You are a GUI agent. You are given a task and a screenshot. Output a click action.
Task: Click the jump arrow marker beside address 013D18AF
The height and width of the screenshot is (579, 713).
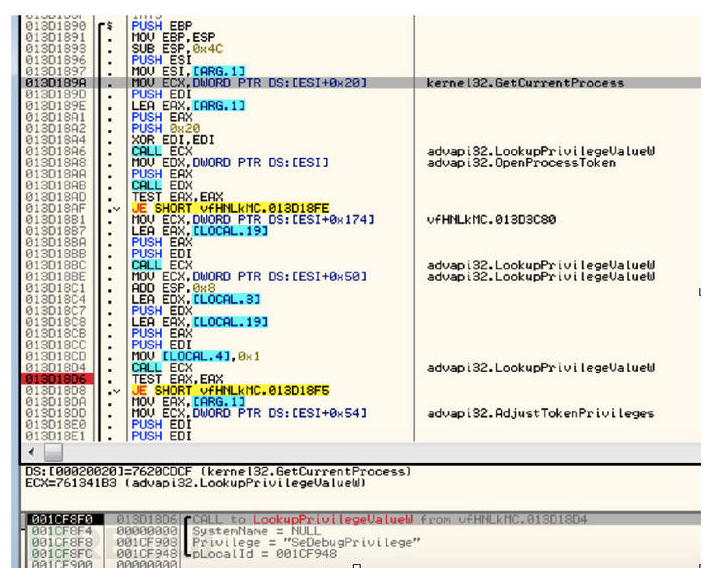tap(117, 207)
